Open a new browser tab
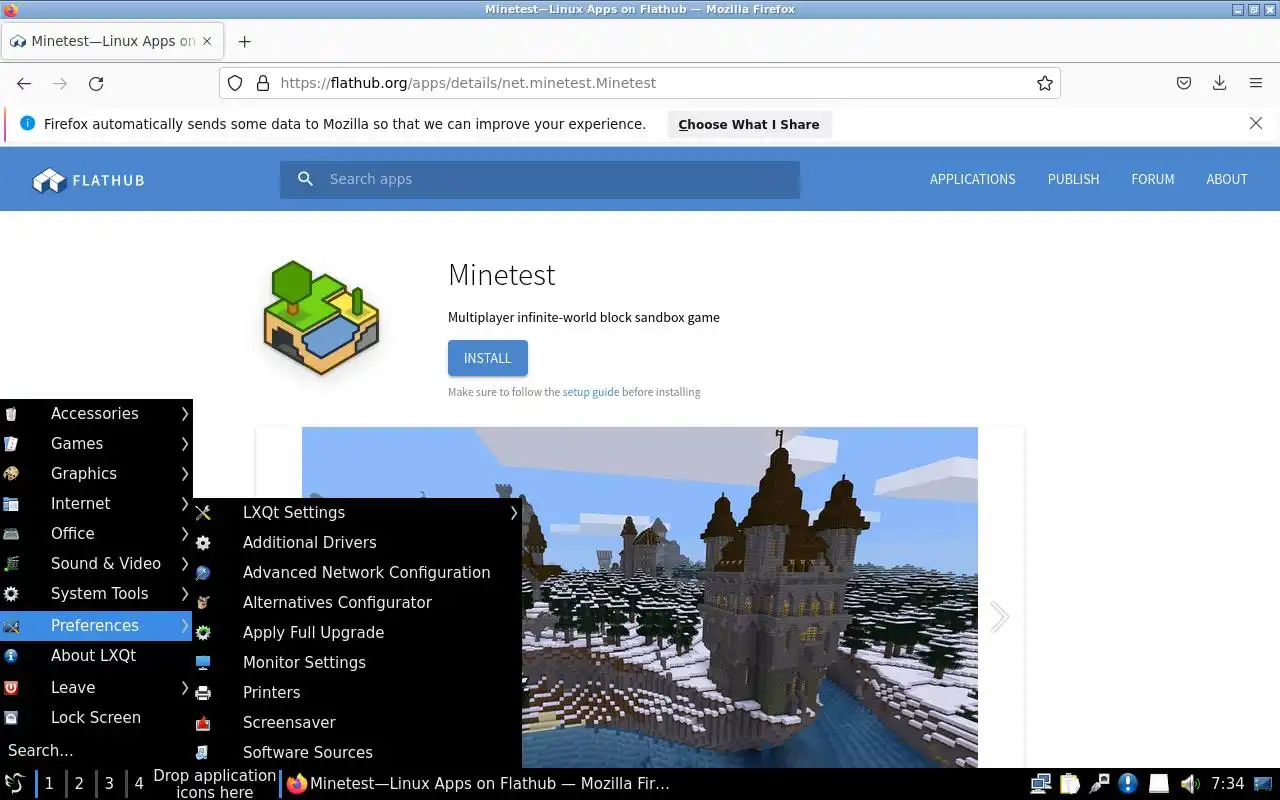Screen dimensions: 1280x800 point(244,41)
